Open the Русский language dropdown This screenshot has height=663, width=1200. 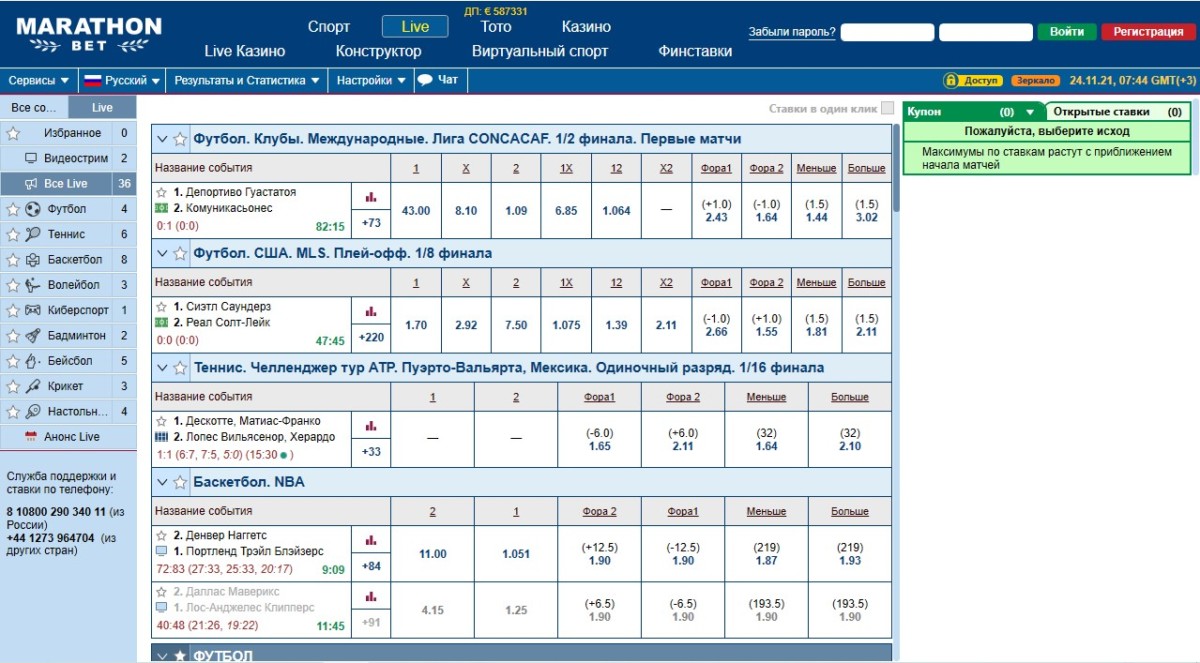[x=116, y=80]
